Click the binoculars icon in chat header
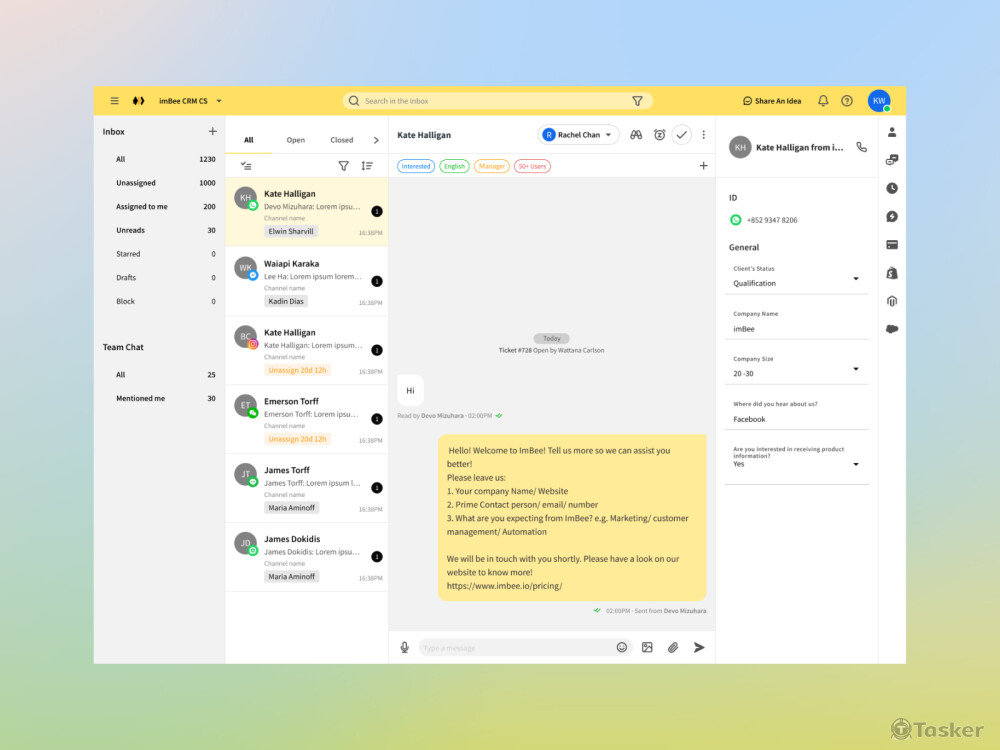The image size is (1000, 750). (x=635, y=135)
